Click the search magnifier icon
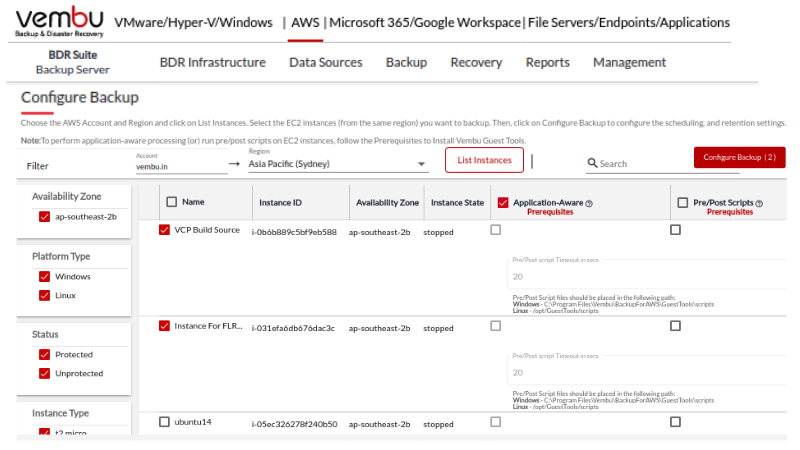 (x=592, y=163)
